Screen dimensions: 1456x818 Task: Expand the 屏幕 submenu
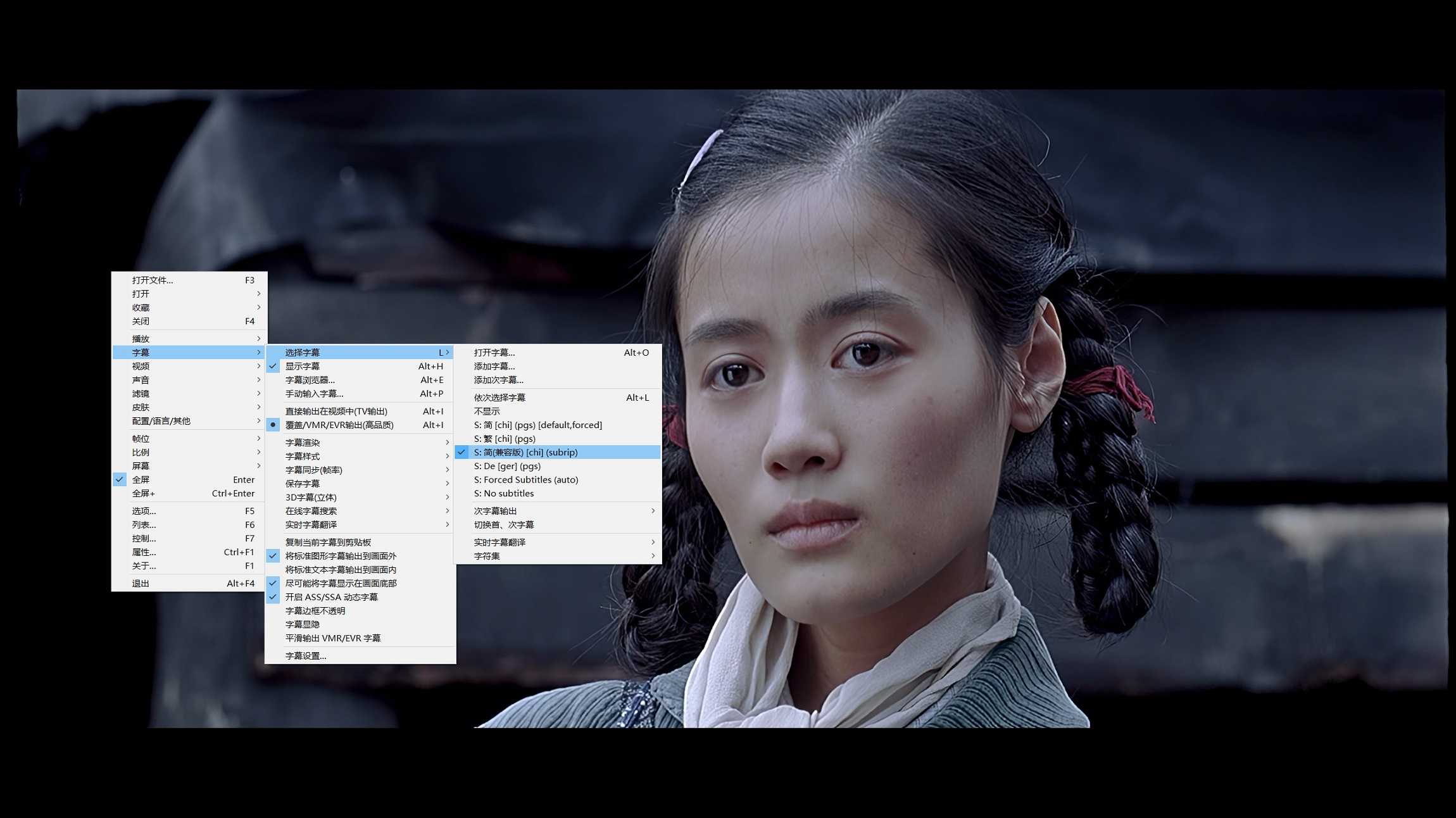pos(189,466)
